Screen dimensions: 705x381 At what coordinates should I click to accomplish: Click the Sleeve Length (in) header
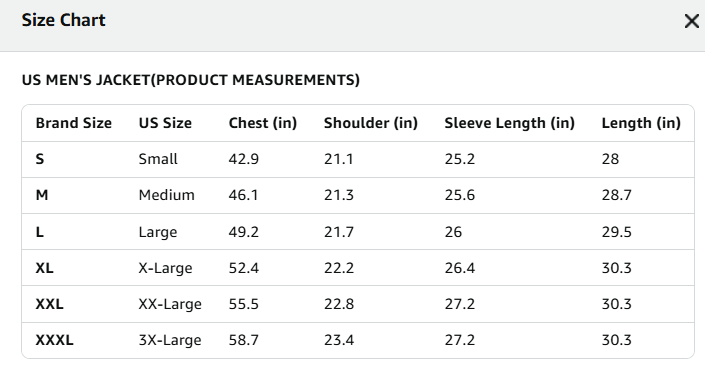pos(509,123)
